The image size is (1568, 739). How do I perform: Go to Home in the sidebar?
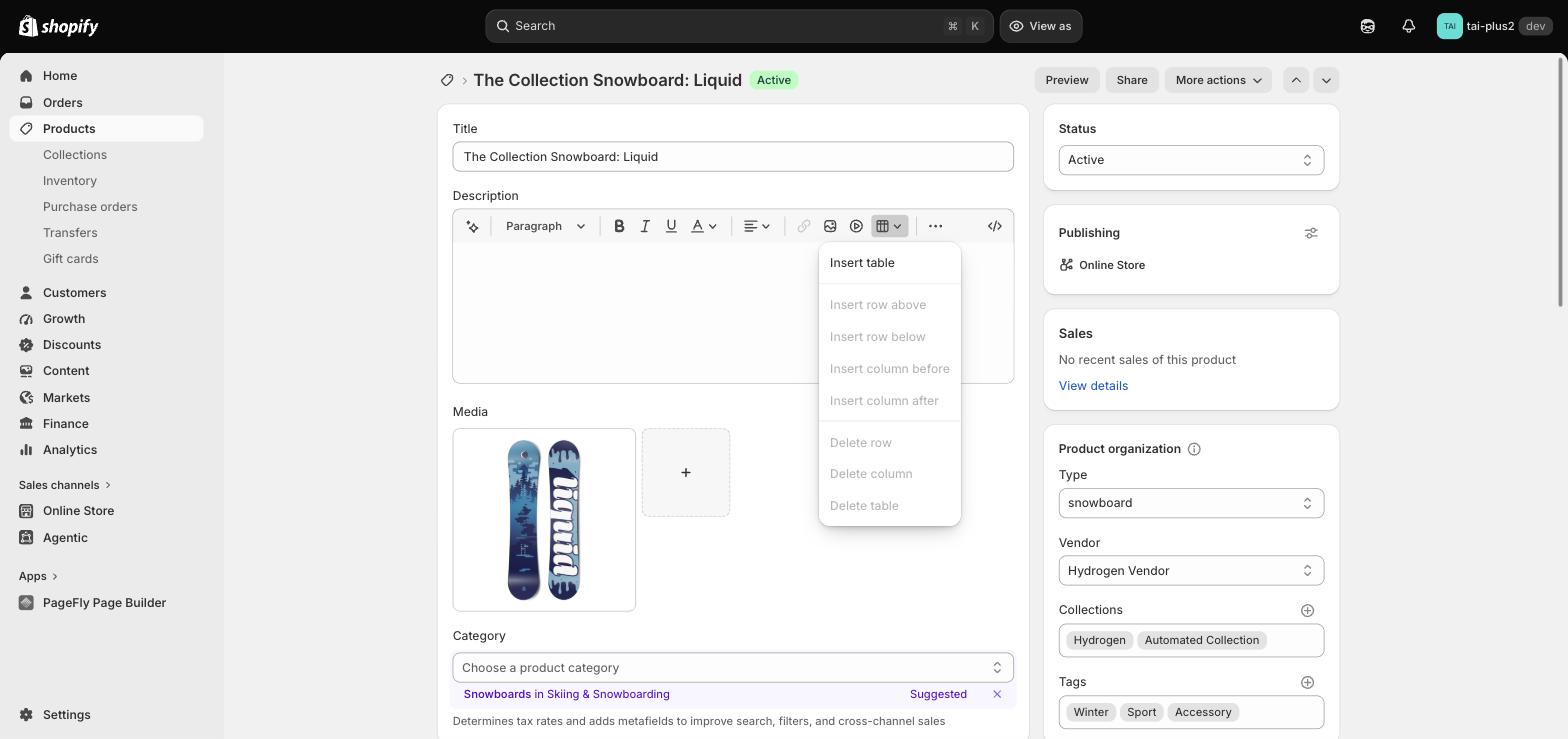point(106,76)
